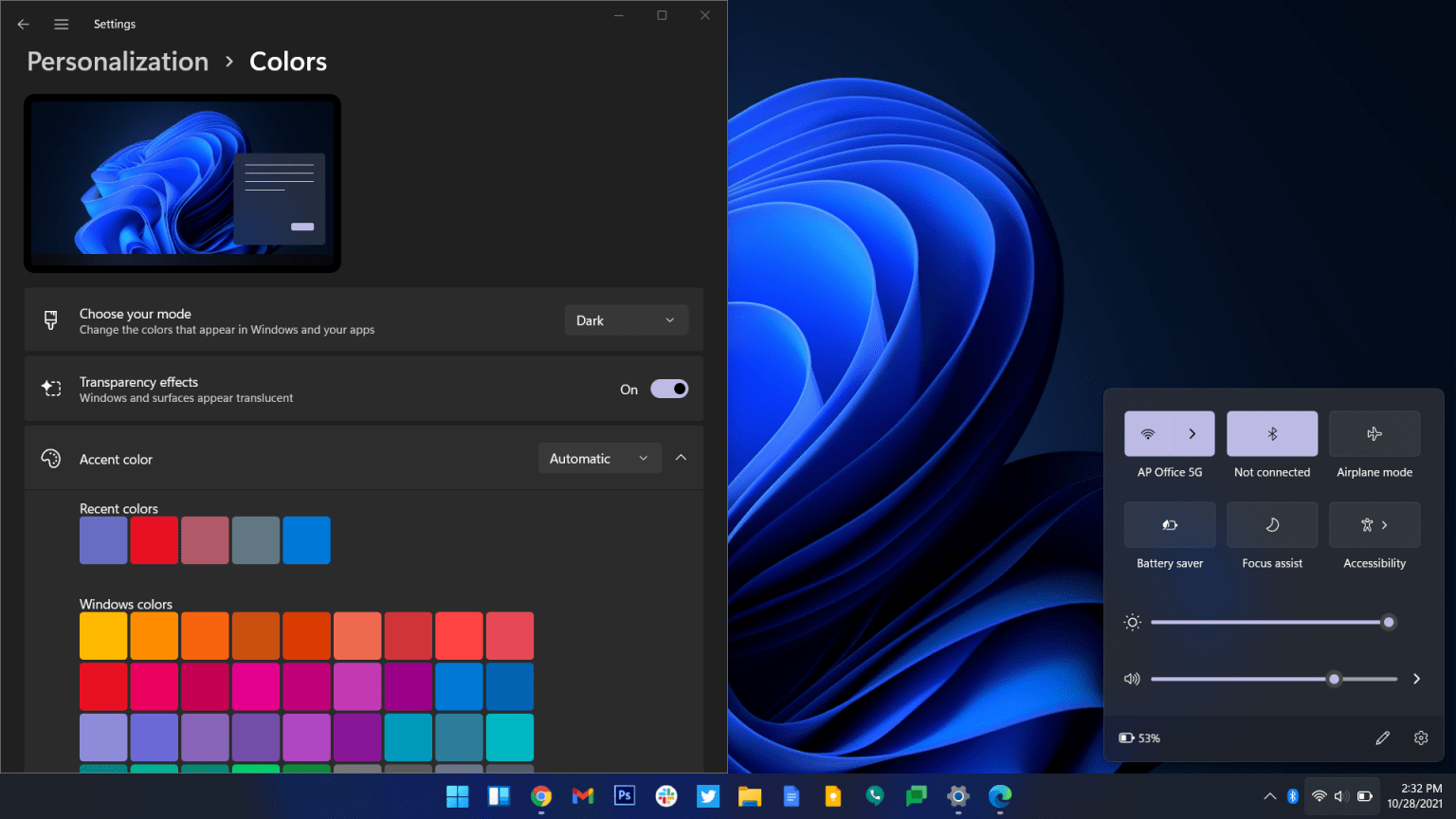Click Personalization in the breadcrumb

click(117, 61)
